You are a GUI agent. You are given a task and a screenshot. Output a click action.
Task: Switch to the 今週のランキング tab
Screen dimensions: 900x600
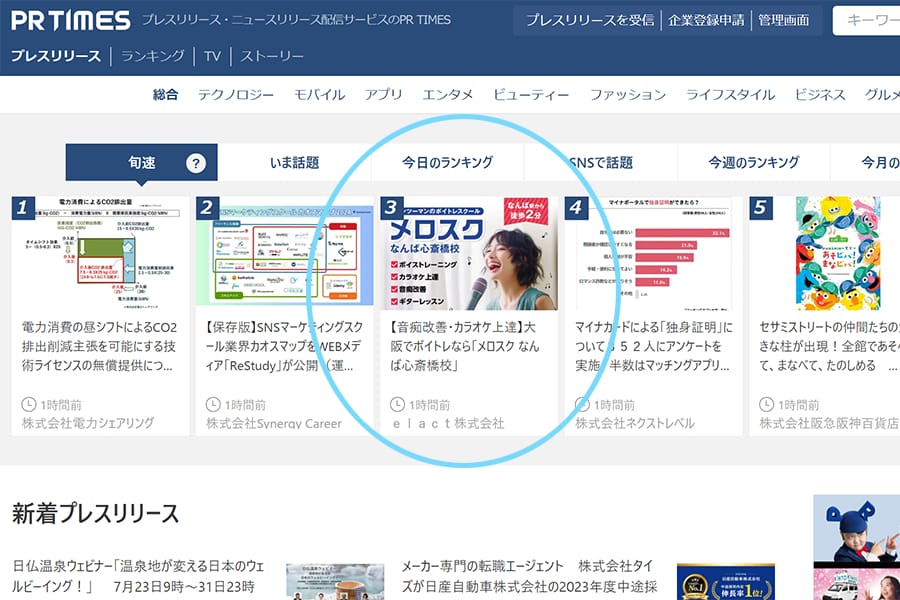coord(754,162)
